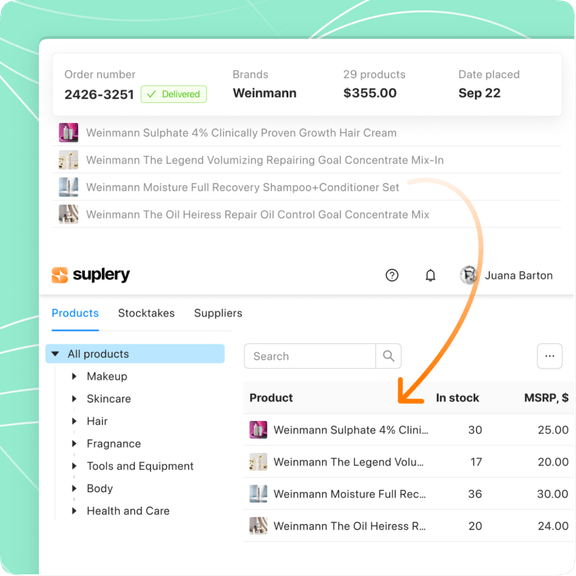
Task: Collapse the All products tree arrow
Action: click(x=55, y=354)
